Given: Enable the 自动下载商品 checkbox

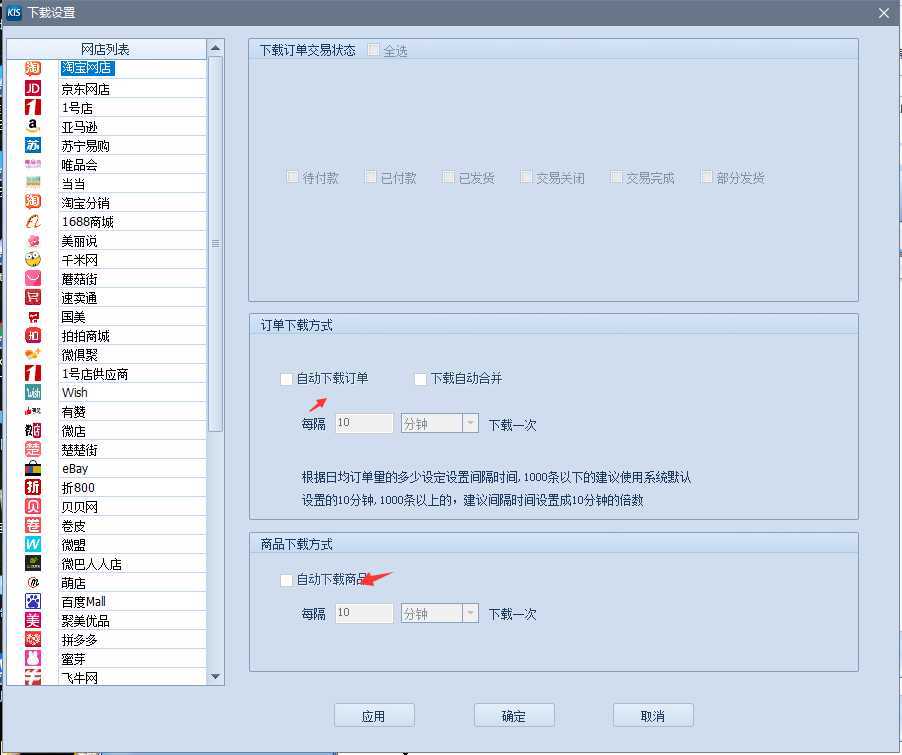Looking at the screenshot, I should (x=286, y=580).
